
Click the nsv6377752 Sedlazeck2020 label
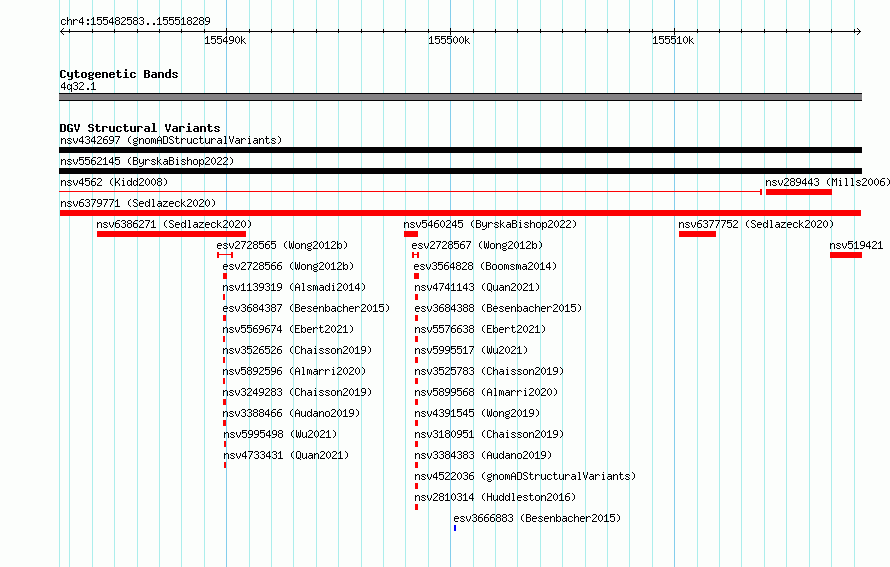point(756,224)
